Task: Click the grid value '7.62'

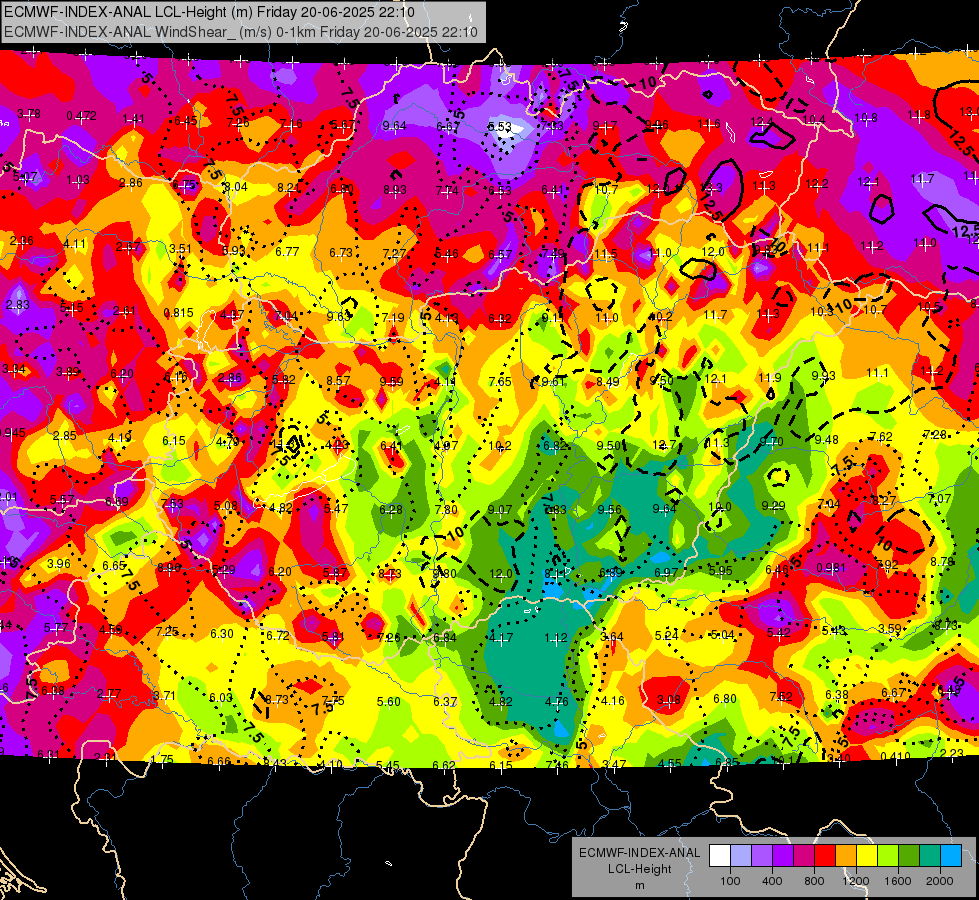Action: (881, 437)
